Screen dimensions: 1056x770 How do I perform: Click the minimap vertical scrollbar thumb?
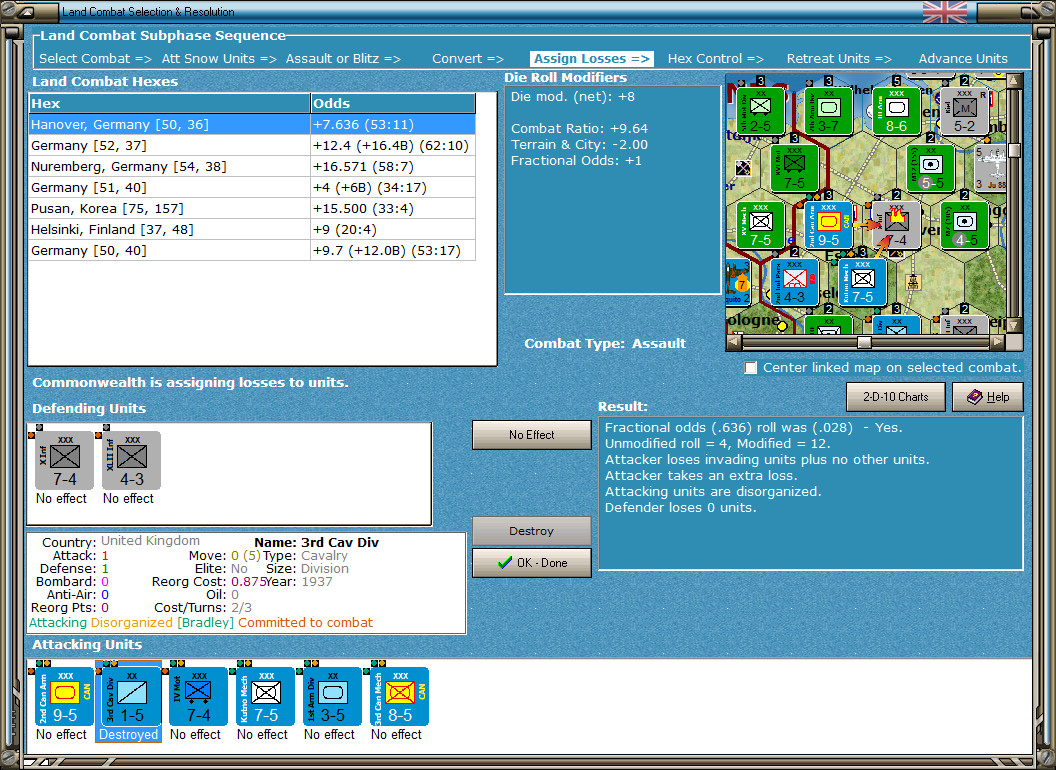pos(1014,150)
